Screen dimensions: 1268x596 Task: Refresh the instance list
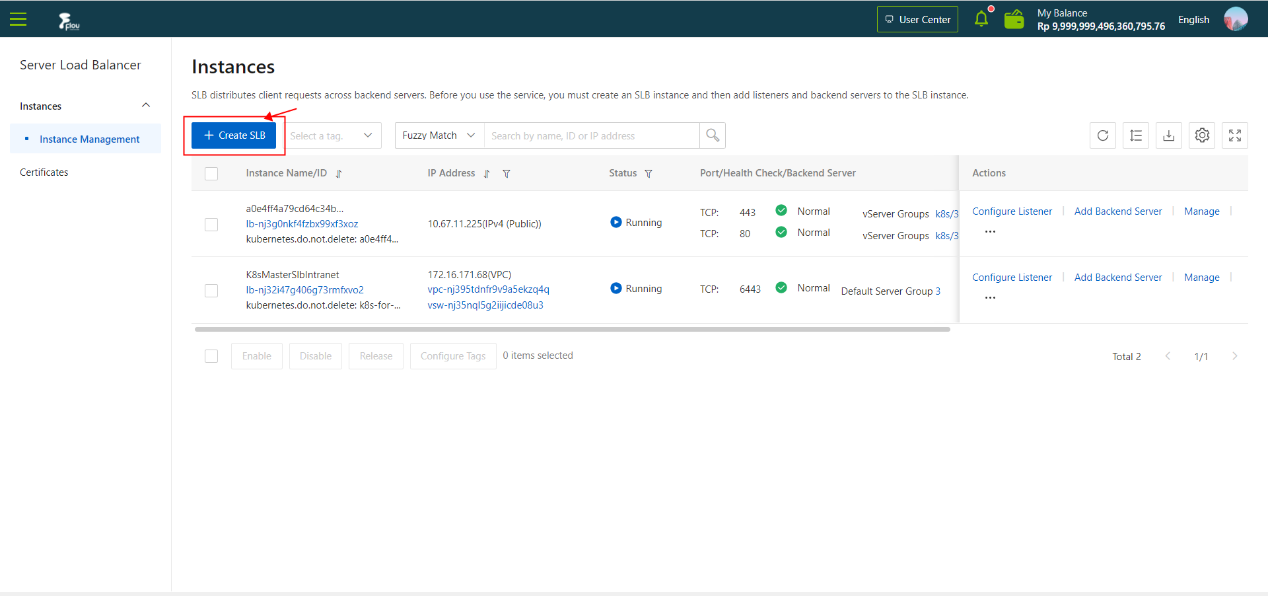[1103, 135]
